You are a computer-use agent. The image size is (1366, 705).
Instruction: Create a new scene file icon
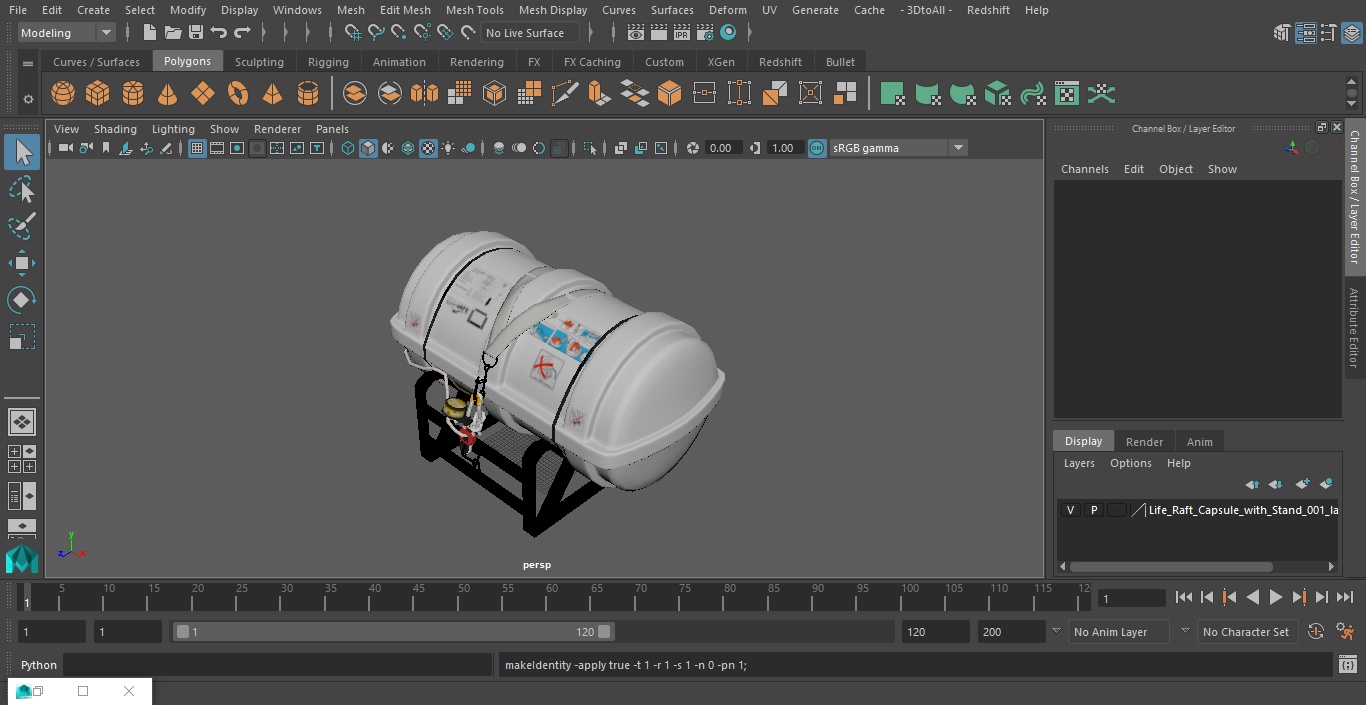tap(149, 33)
